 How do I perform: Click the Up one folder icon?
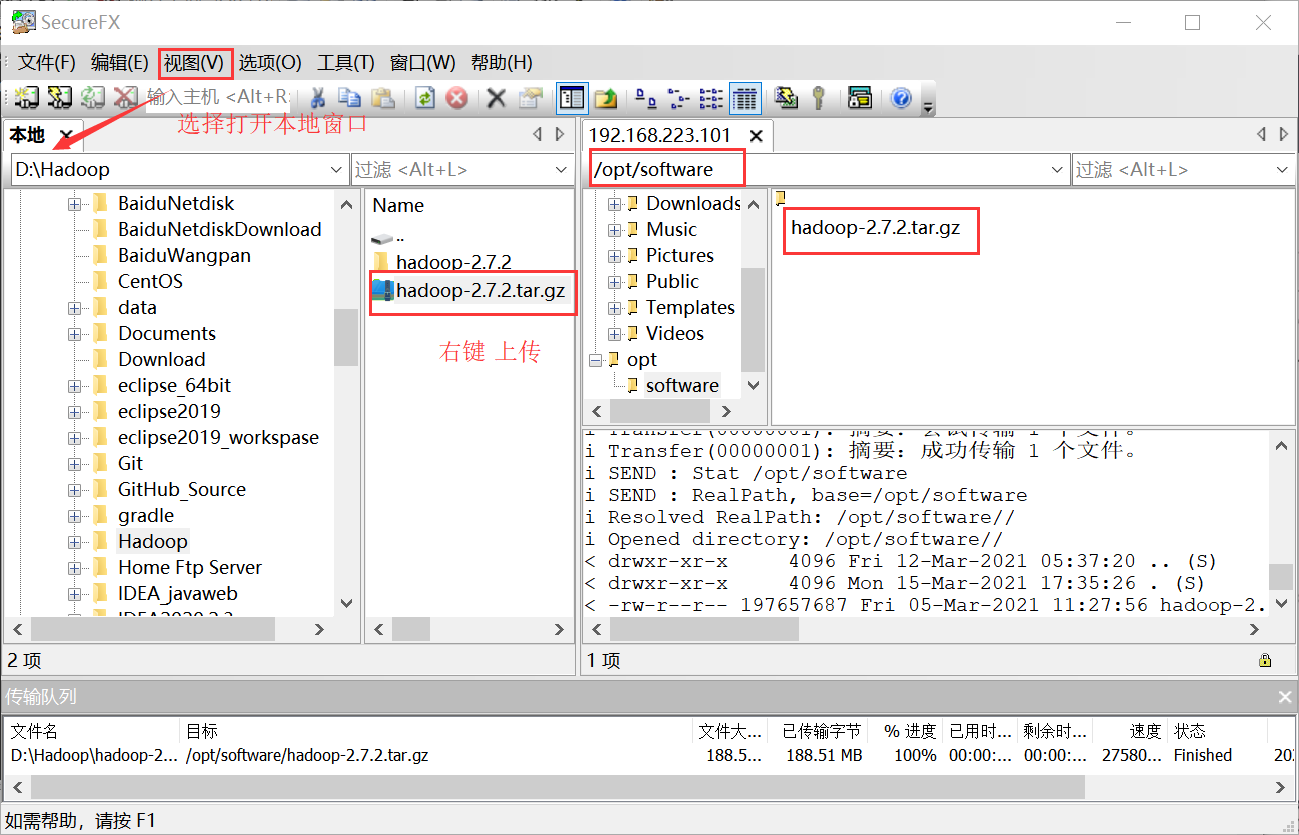click(606, 97)
